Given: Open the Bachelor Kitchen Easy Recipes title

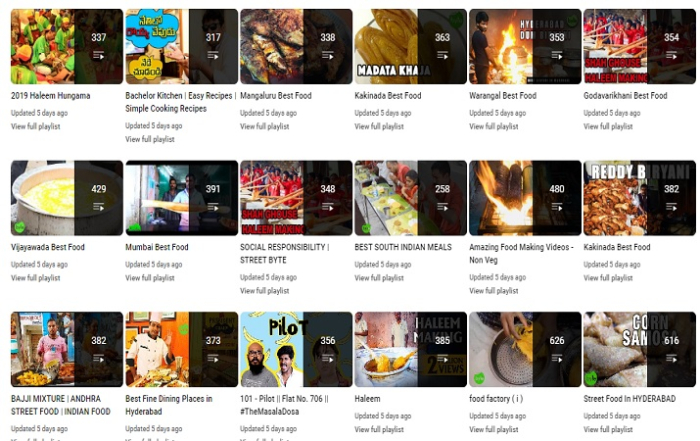Looking at the screenshot, I should click(181, 102).
